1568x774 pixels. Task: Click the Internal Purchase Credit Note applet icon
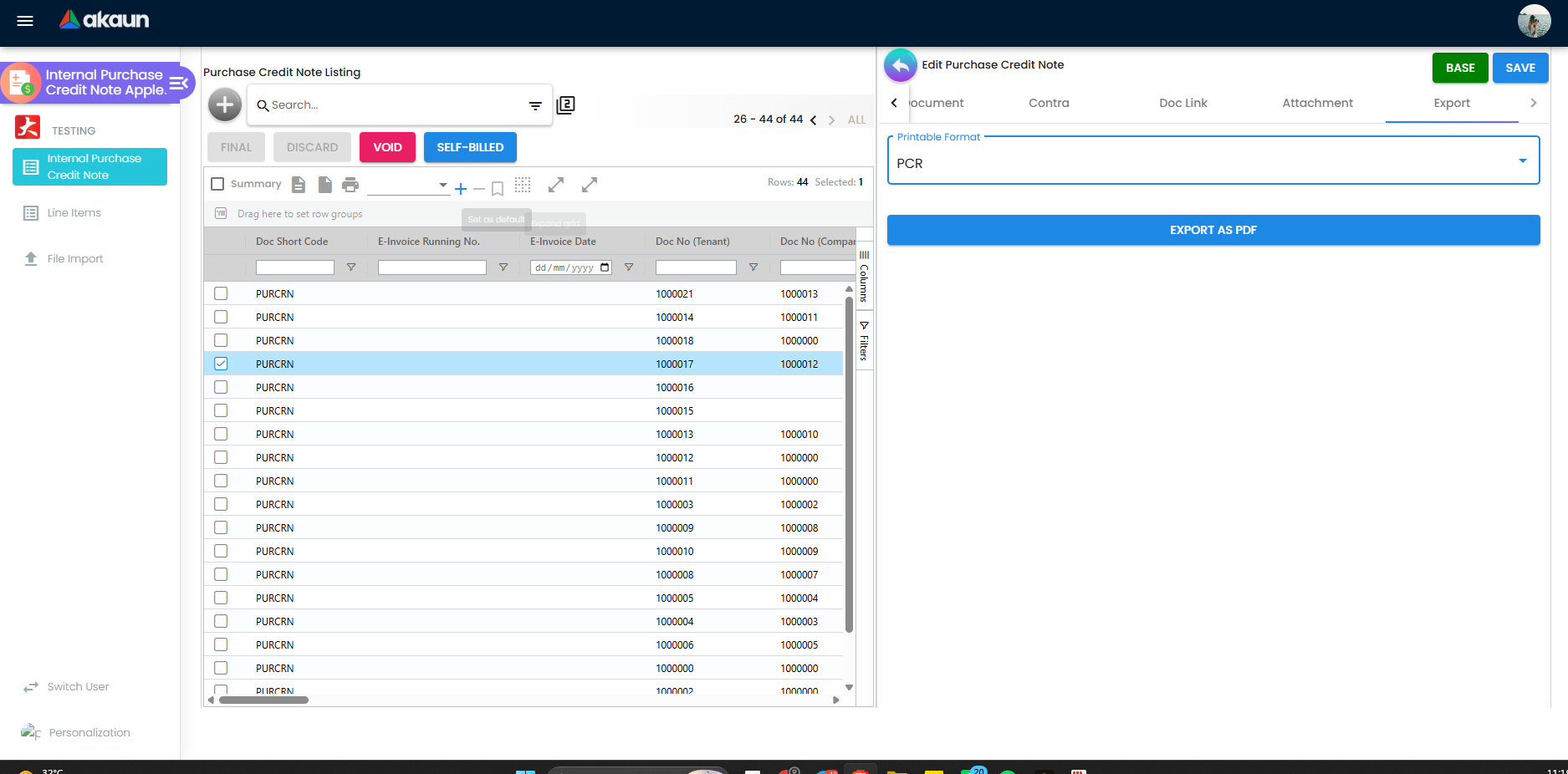[x=21, y=83]
